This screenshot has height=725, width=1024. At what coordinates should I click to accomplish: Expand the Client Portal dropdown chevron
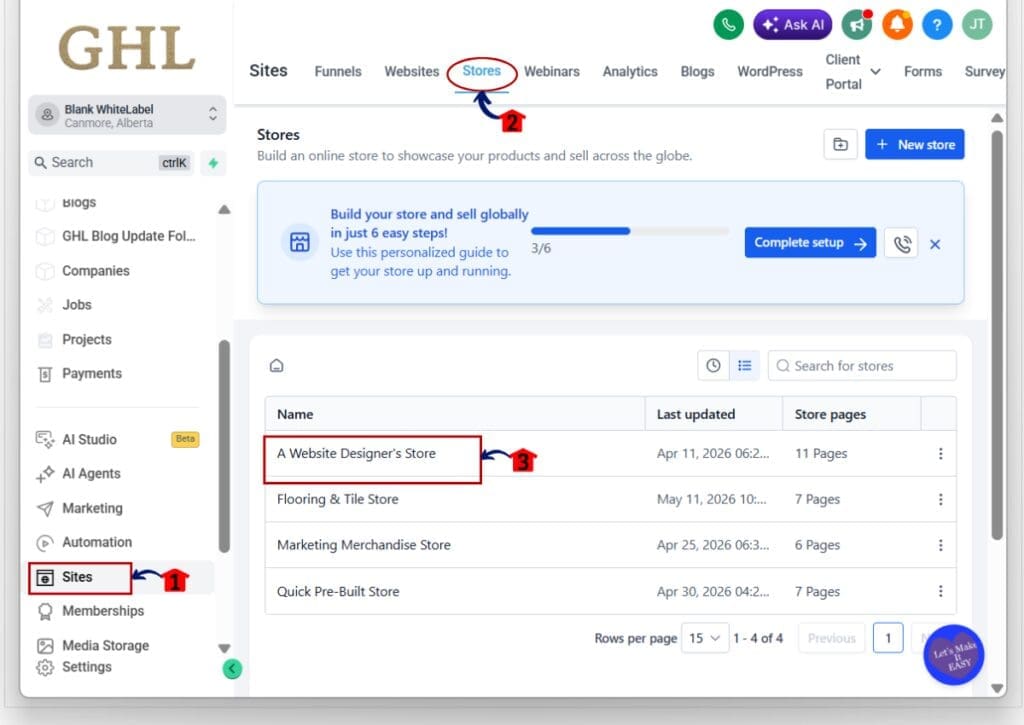(x=875, y=72)
